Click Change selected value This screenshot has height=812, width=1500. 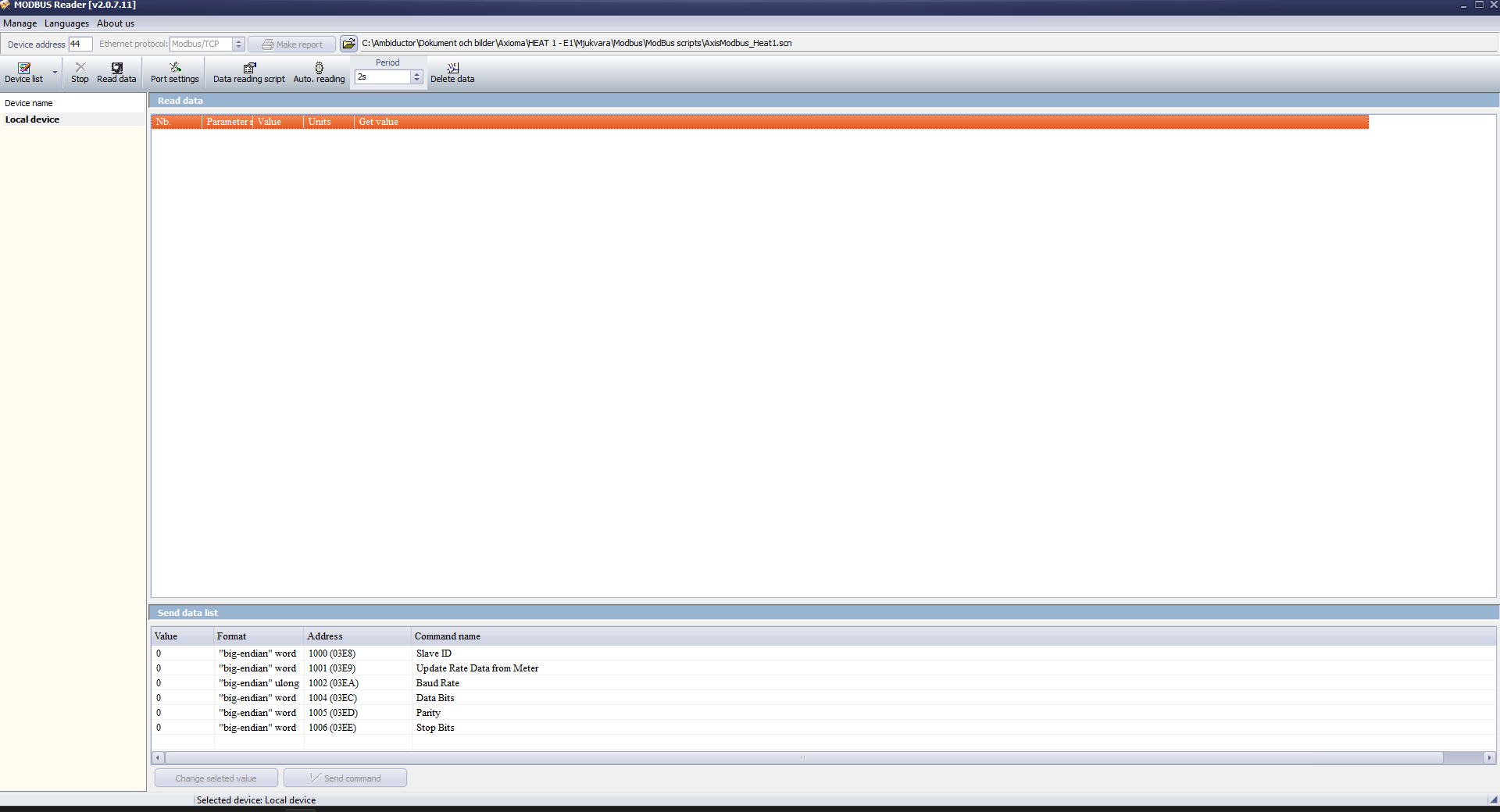[x=216, y=778]
